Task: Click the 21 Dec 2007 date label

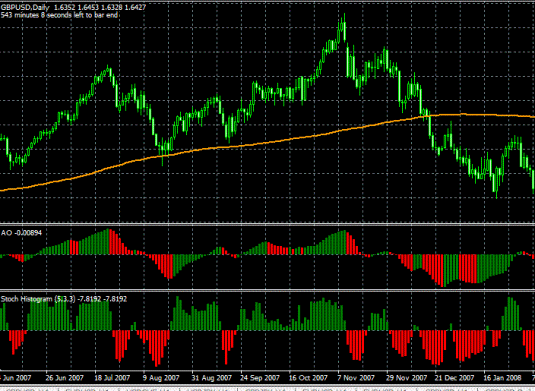Action: (454, 378)
